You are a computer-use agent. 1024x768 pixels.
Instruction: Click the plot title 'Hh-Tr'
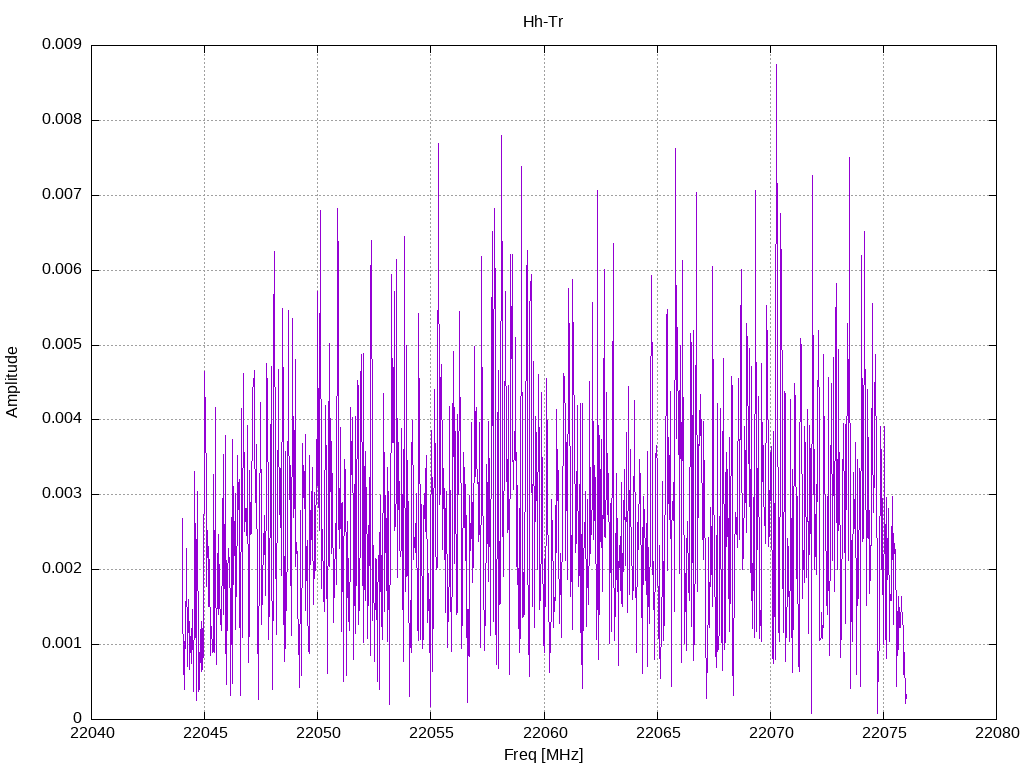(x=543, y=22)
